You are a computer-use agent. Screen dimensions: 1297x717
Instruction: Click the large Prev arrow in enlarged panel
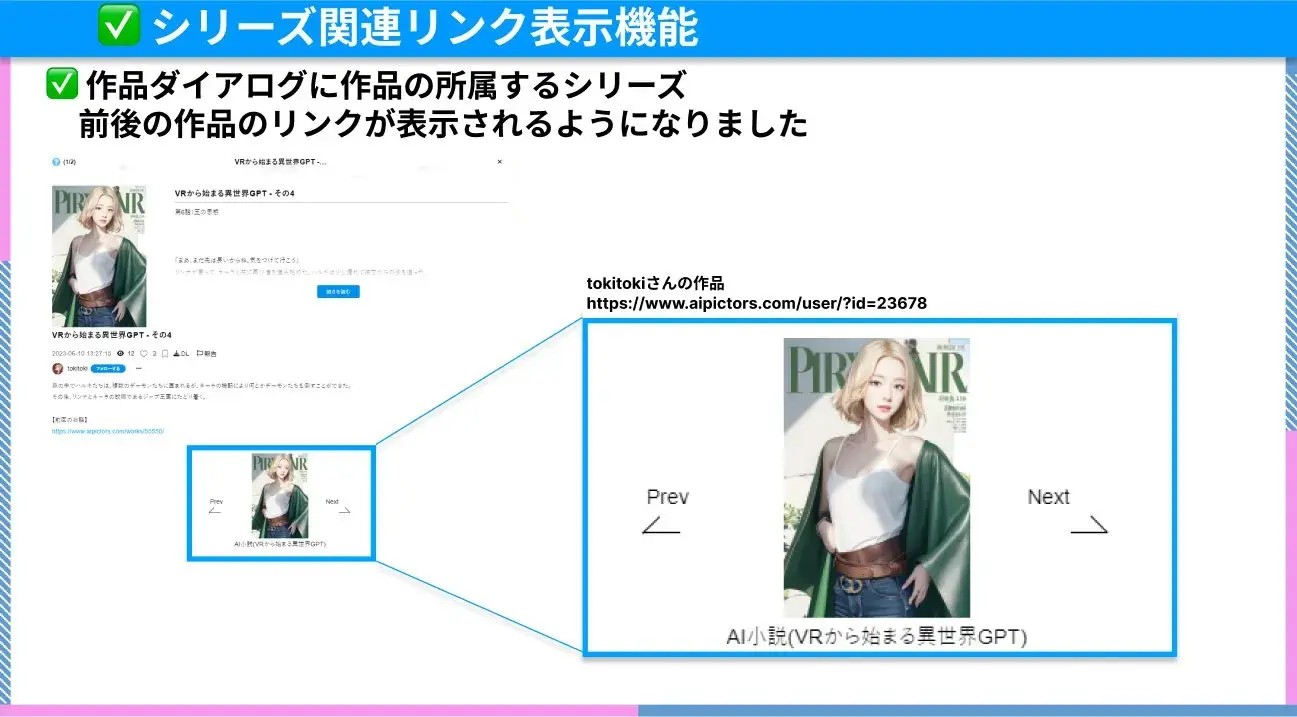point(661,524)
